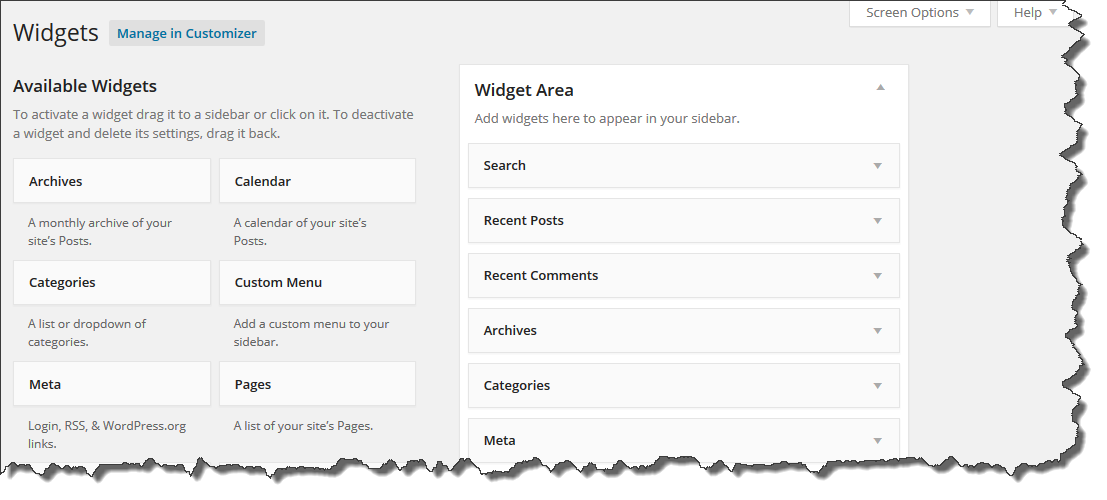
Task: Select the available Archives widget
Action: pyautogui.click(x=112, y=181)
